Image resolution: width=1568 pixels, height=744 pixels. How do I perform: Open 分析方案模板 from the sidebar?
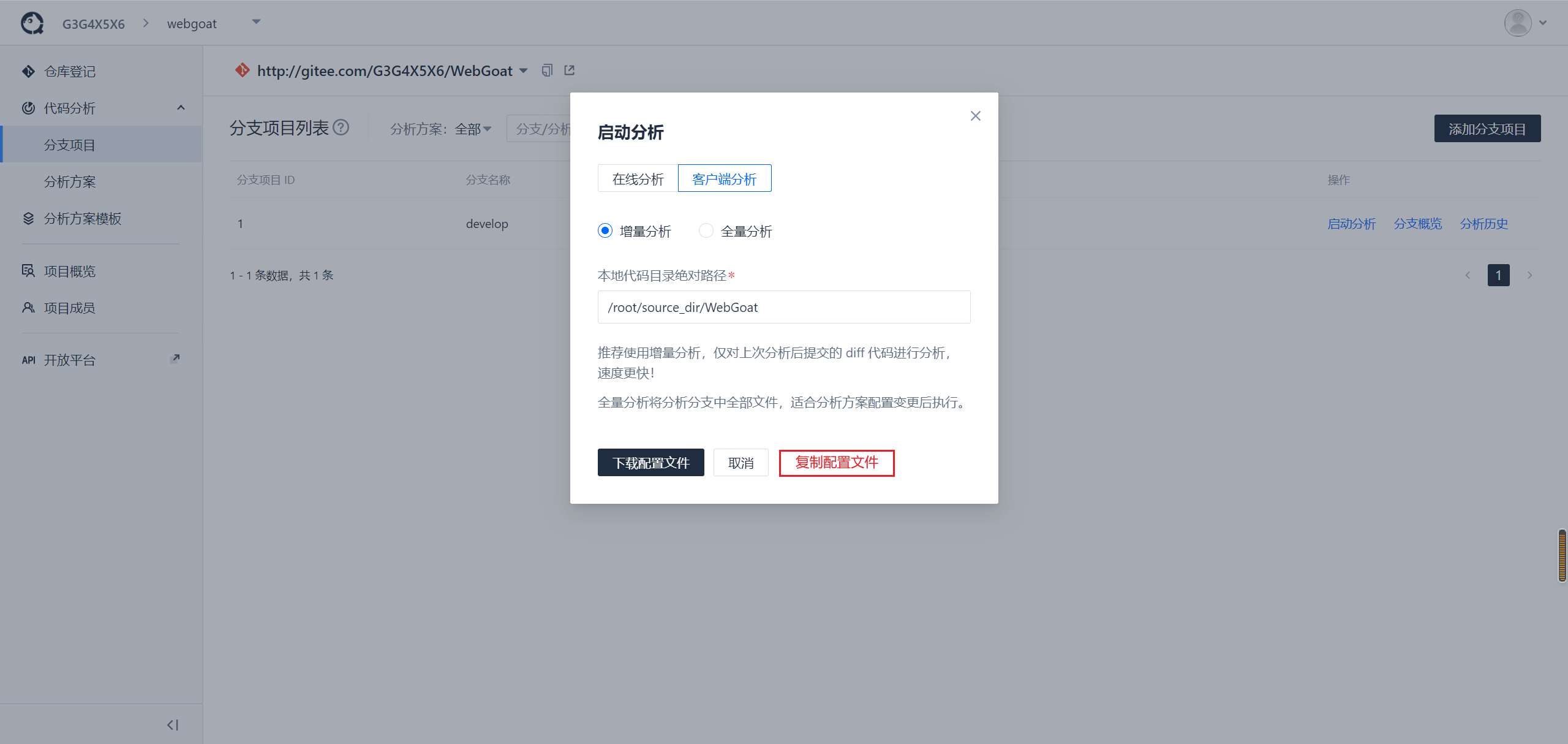pos(82,218)
